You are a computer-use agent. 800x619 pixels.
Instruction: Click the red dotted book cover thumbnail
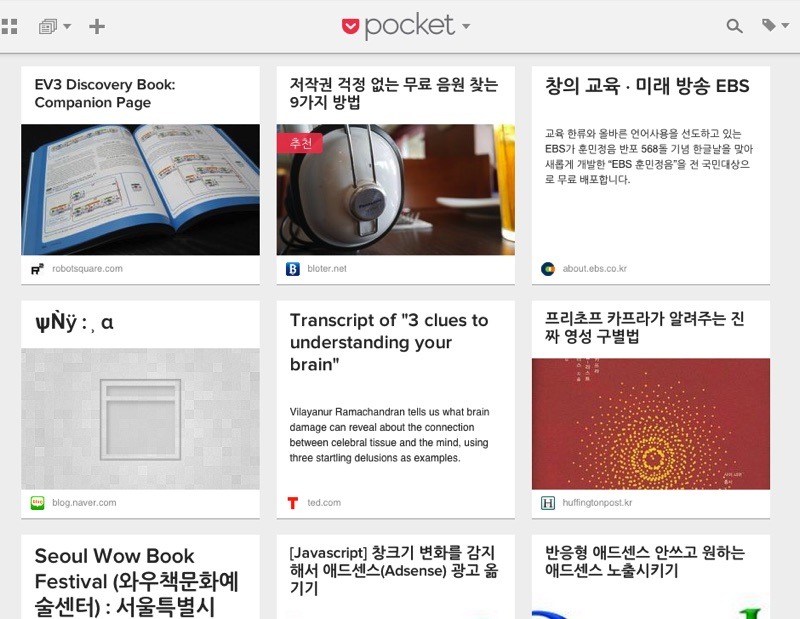pyautogui.click(x=651, y=424)
